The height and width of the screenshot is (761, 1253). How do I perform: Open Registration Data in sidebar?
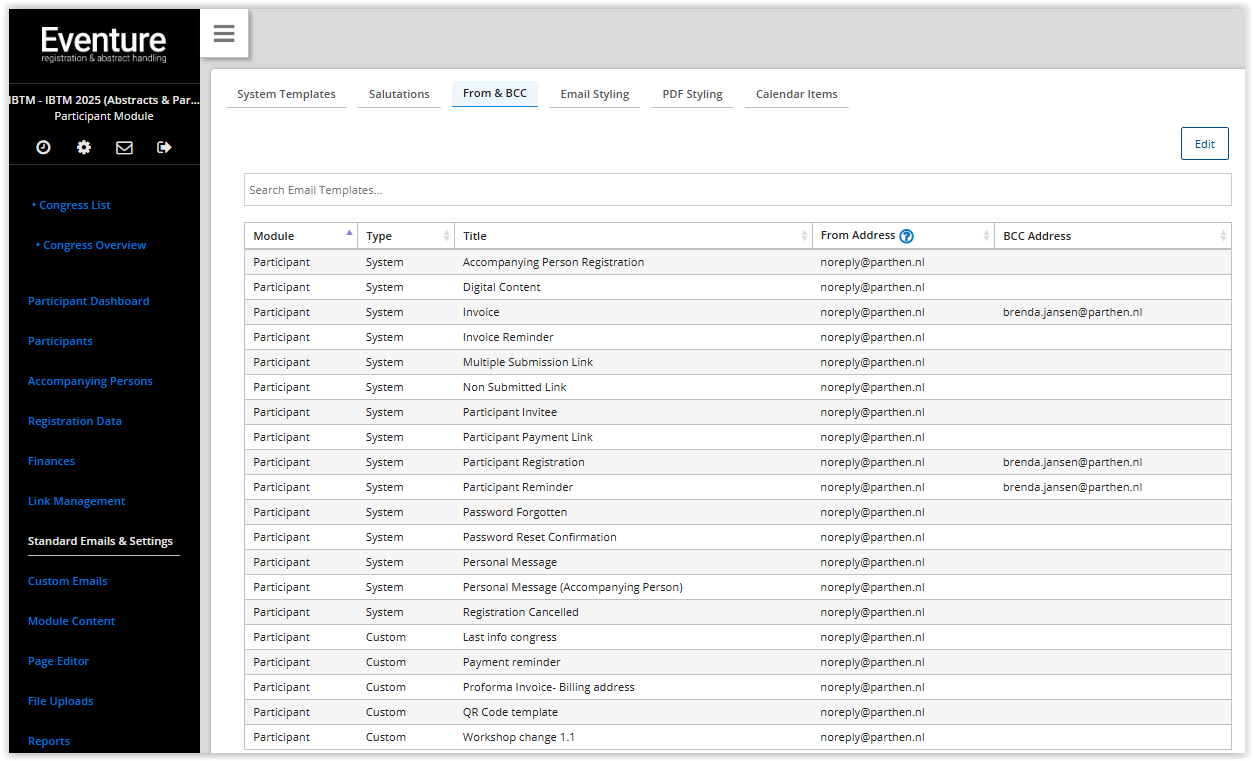pyautogui.click(x=75, y=421)
